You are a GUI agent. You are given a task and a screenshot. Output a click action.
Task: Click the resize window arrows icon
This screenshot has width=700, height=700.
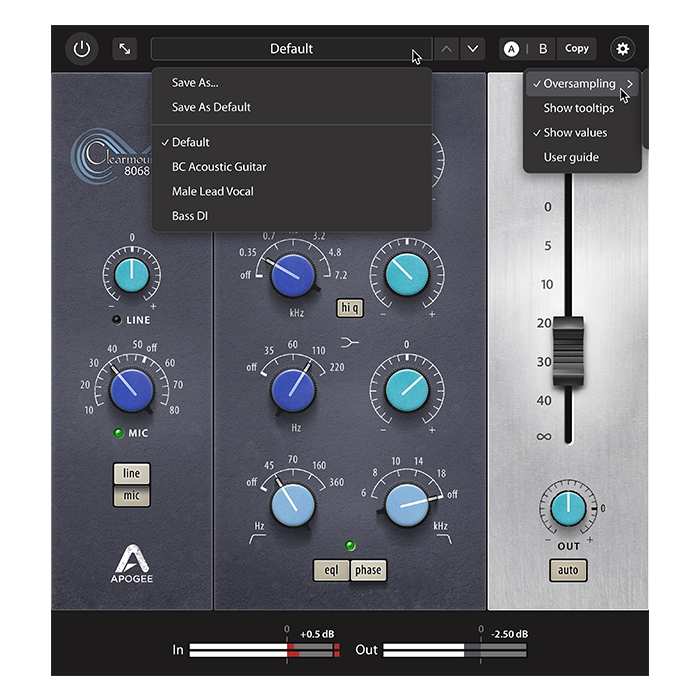pos(125,49)
